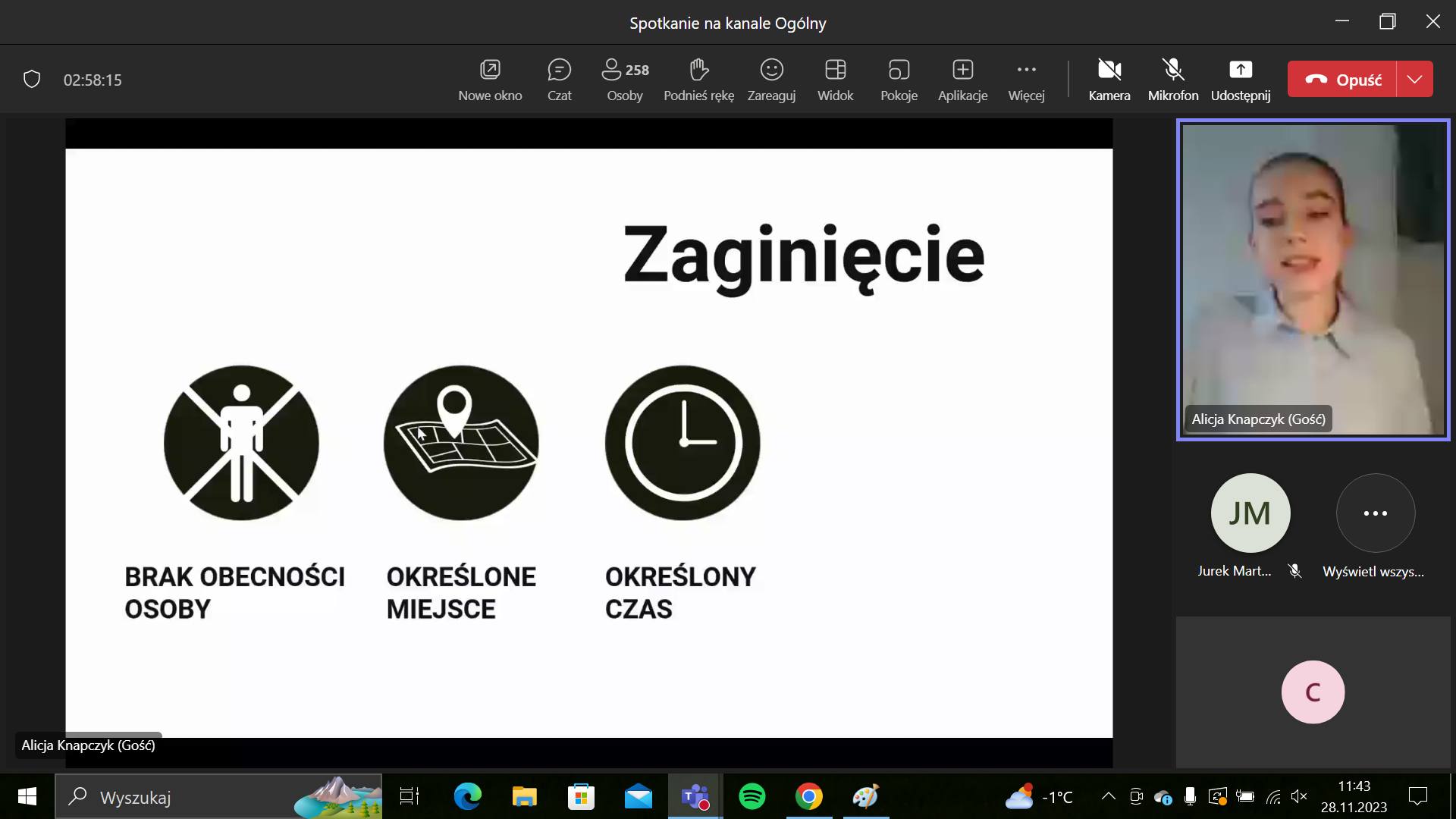The height and width of the screenshot is (819, 1456).
Task: Click the JM Jurek participant avatar
Action: pyautogui.click(x=1250, y=513)
